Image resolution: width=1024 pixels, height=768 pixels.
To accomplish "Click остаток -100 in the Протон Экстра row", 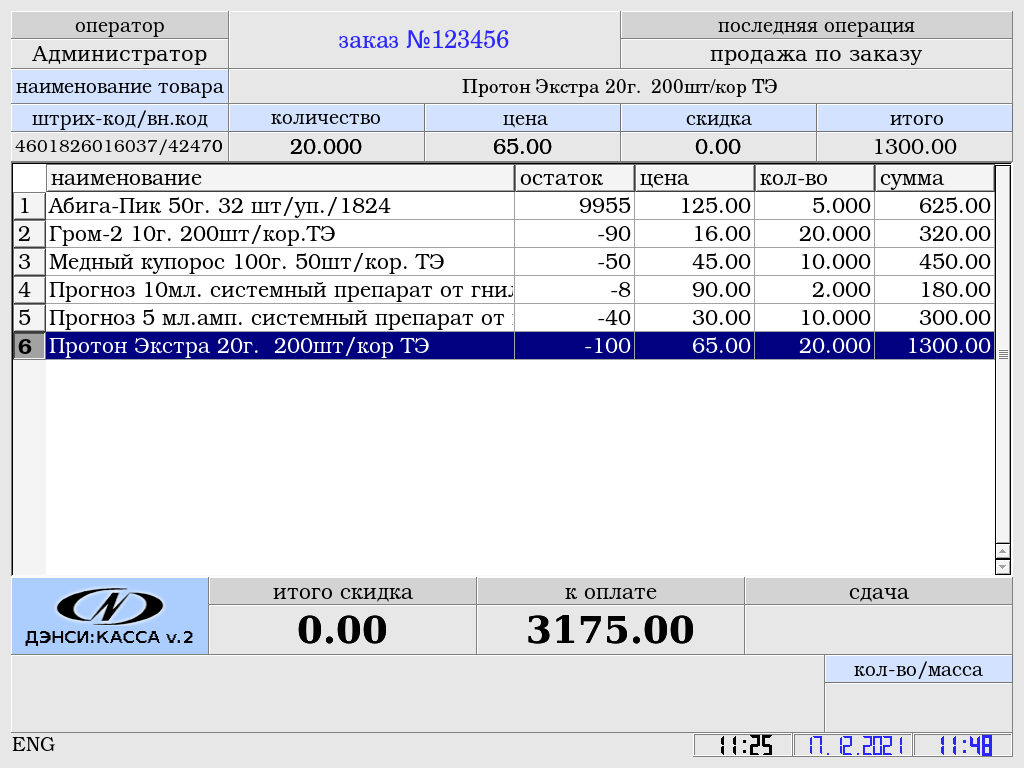I will [x=574, y=345].
